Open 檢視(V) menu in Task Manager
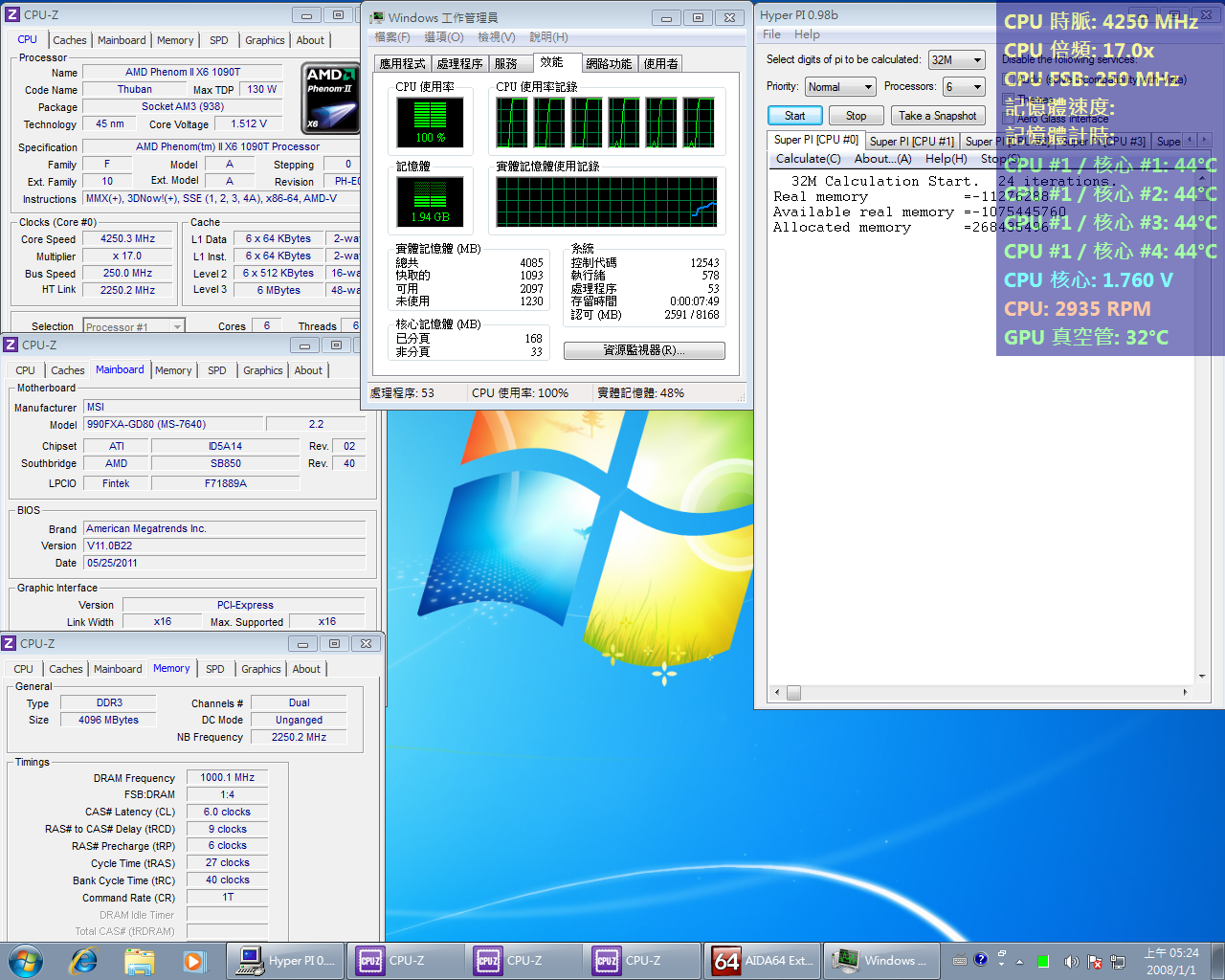 click(x=497, y=37)
